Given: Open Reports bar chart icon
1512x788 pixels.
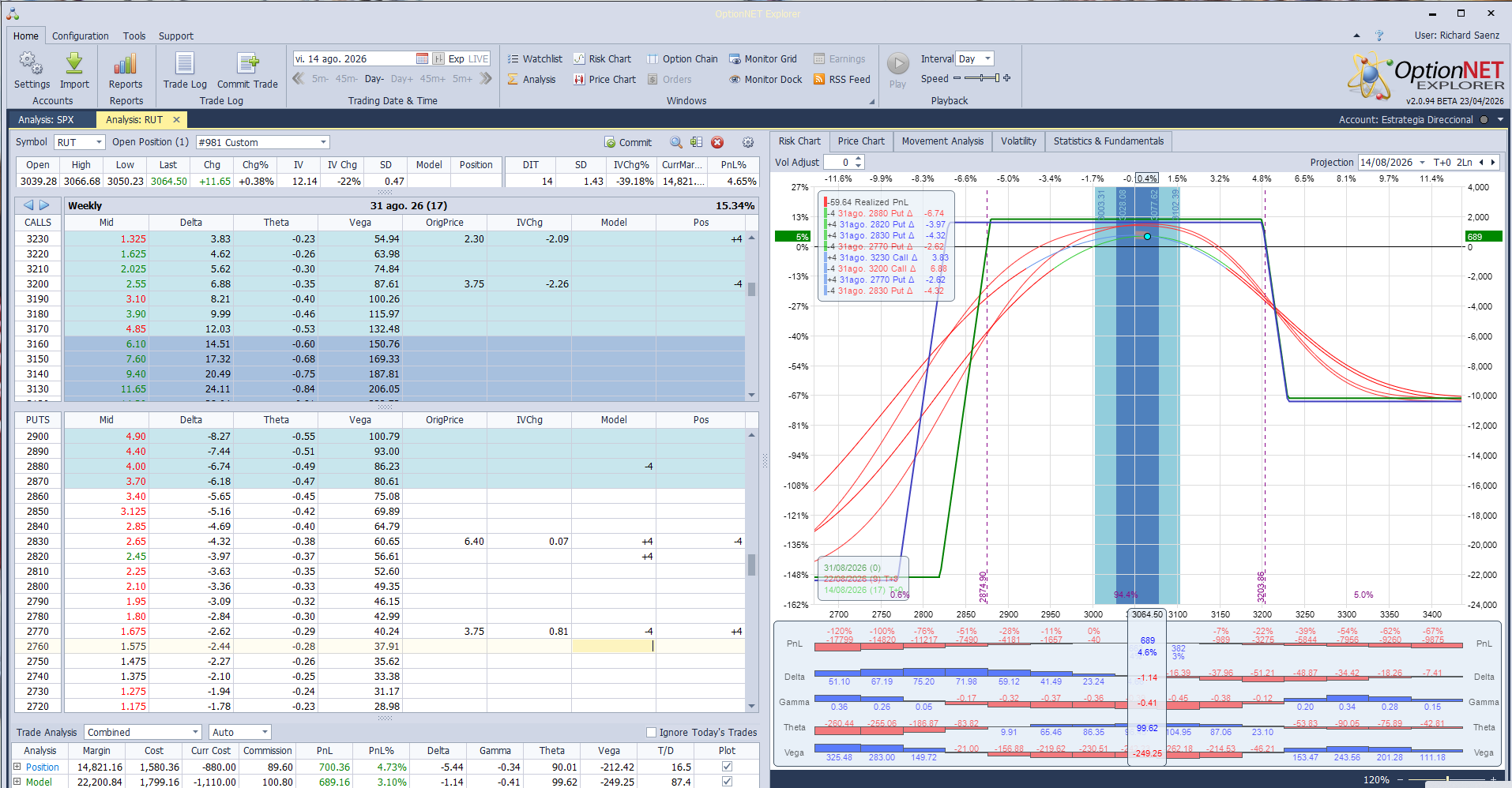Looking at the screenshot, I should (x=126, y=63).
